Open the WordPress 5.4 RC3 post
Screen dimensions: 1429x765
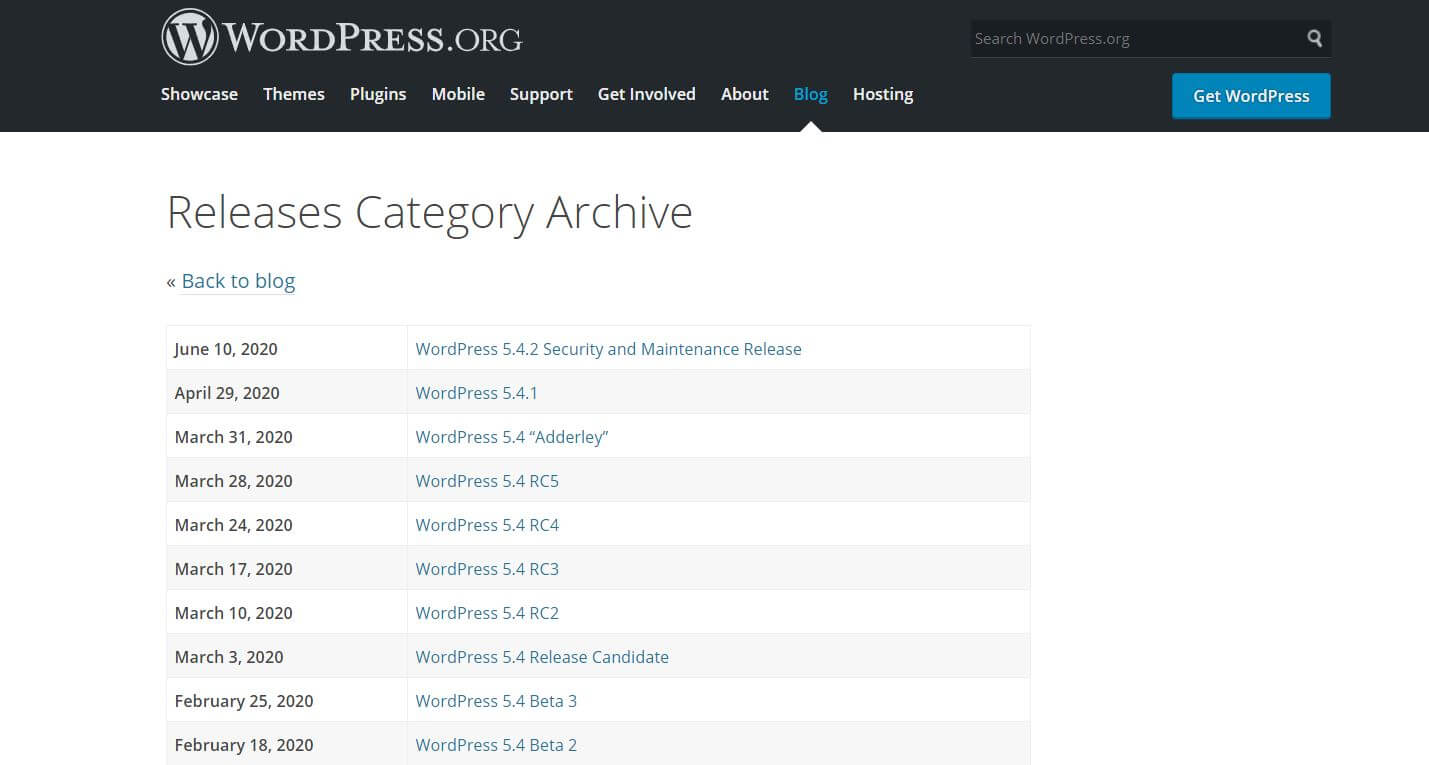click(487, 569)
